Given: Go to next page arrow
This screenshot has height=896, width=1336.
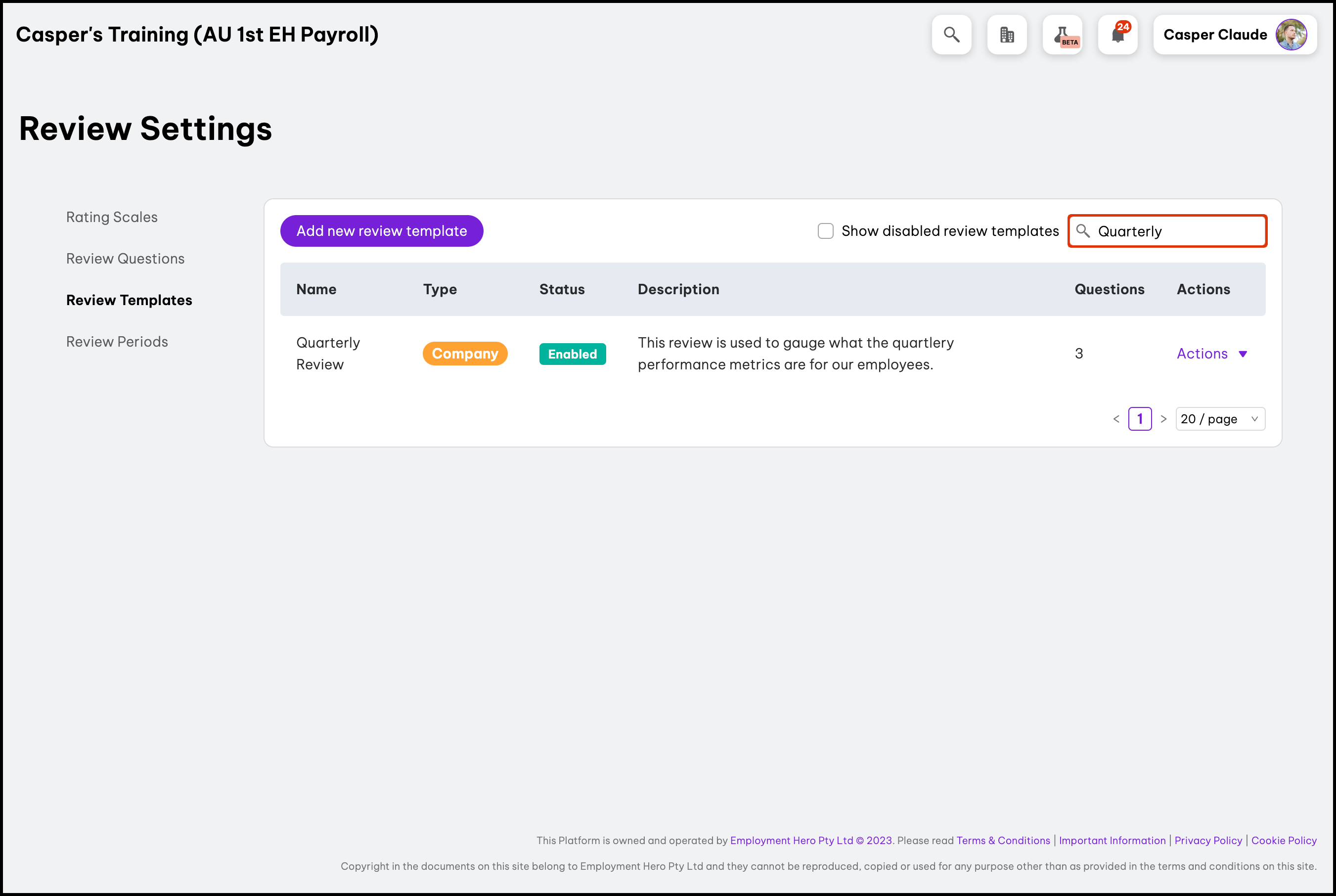Looking at the screenshot, I should 1163,419.
